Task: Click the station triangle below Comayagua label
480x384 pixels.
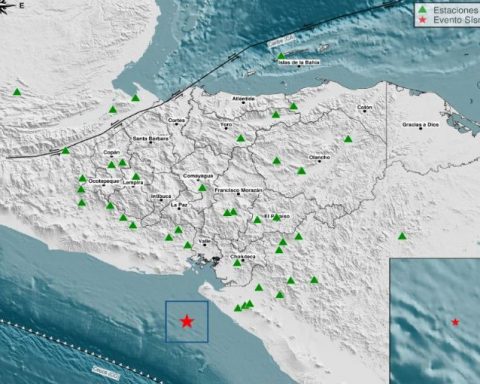Action: [202, 188]
